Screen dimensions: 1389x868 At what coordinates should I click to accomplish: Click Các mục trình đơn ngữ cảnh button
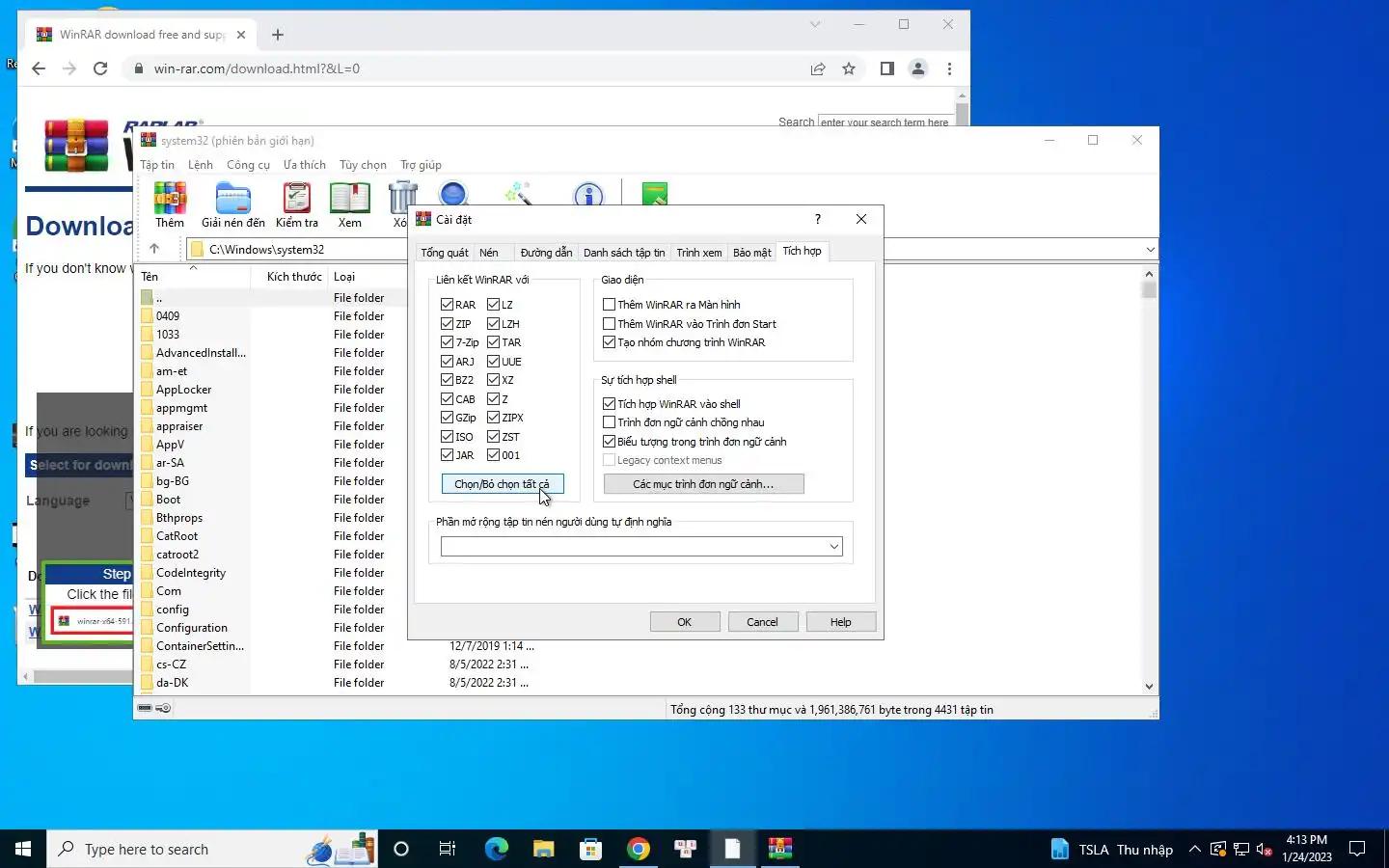click(703, 484)
